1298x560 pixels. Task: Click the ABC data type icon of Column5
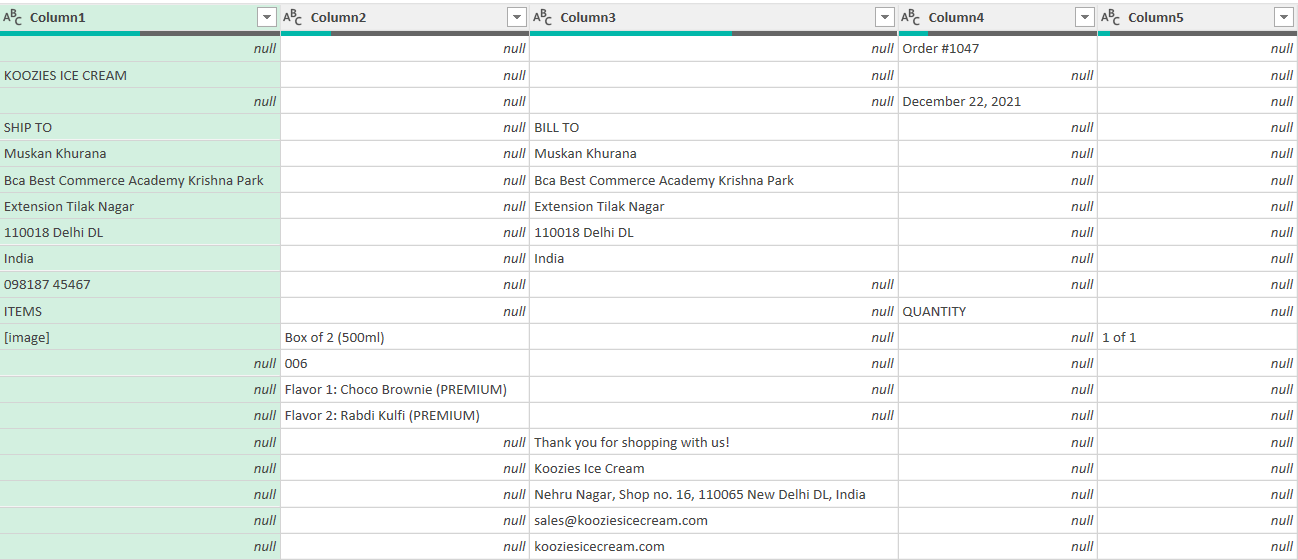[x=1111, y=17]
